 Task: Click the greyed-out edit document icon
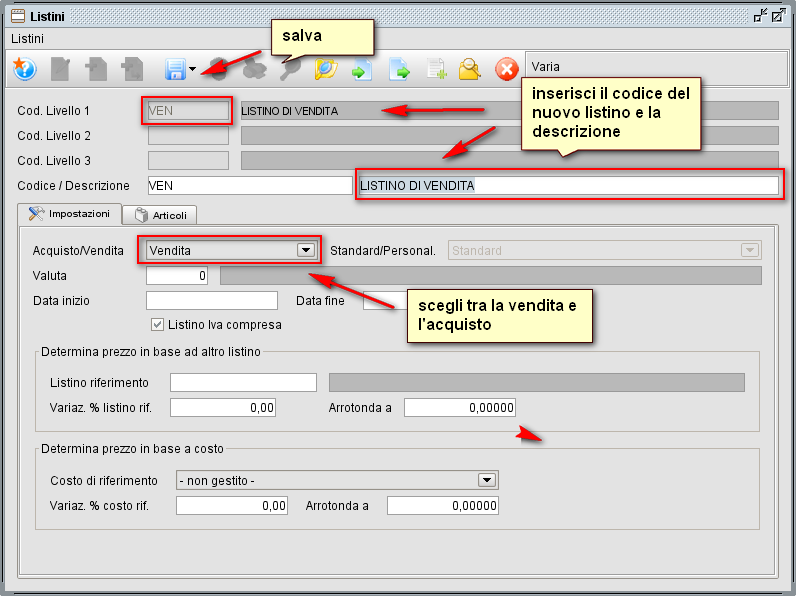(x=60, y=69)
